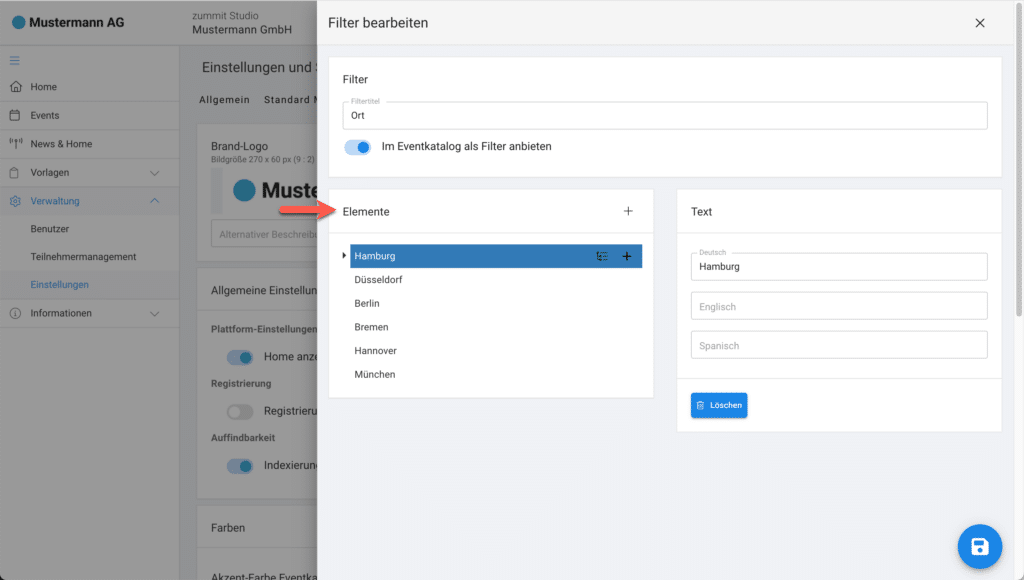Click the Englisch translation text field
Viewport: 1024px width, 580px height.
coord(838,306)
